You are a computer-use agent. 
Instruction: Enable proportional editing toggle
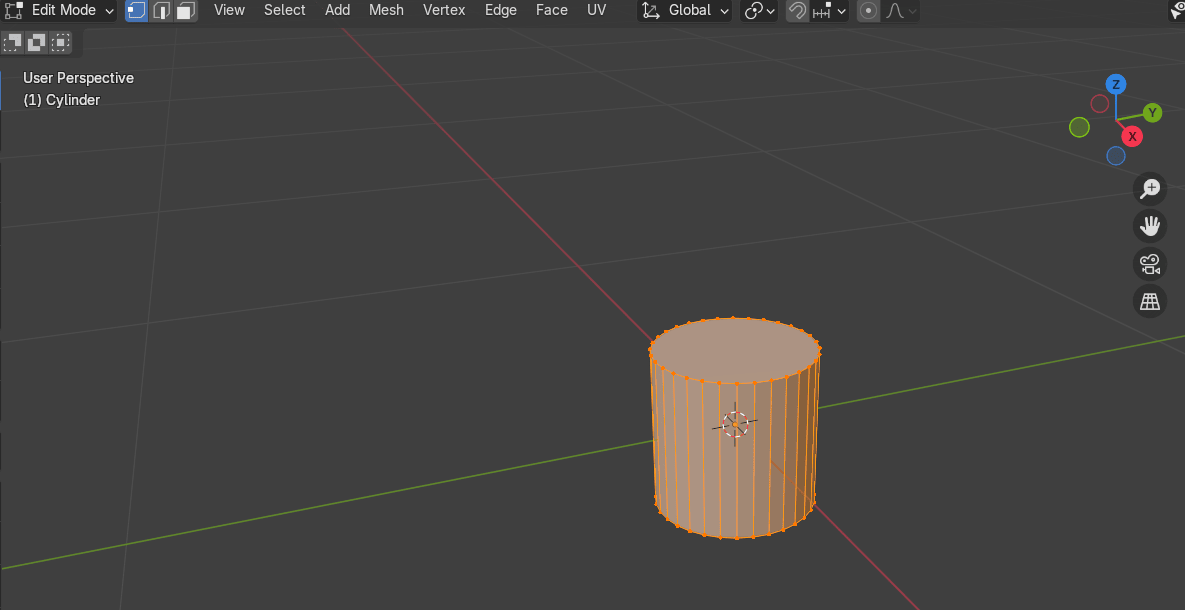[868, 11]
